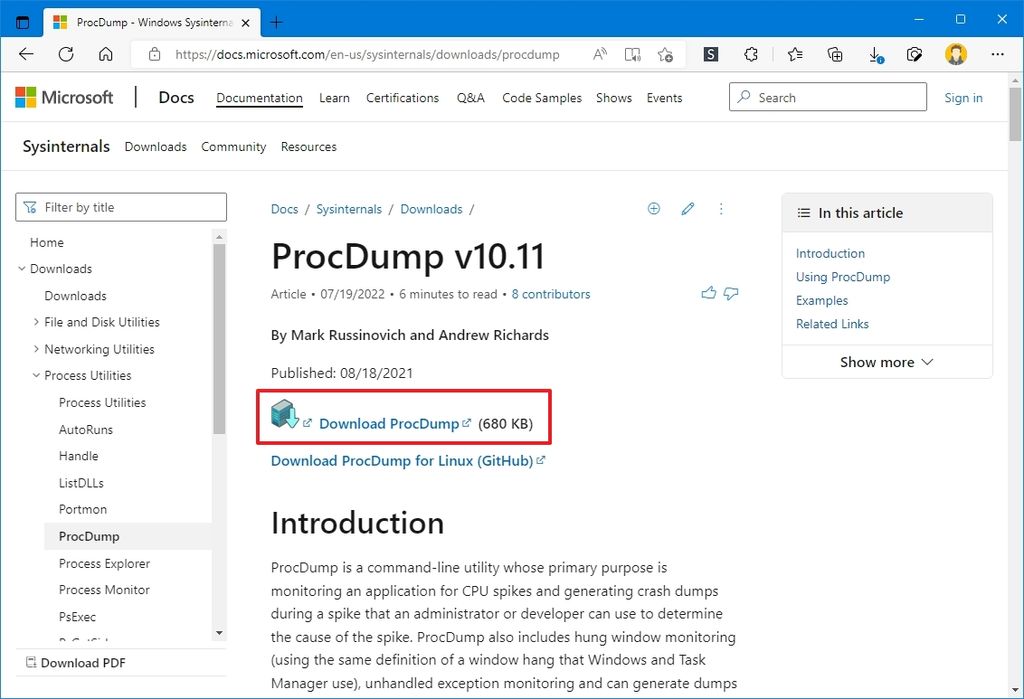Click the Sign in button
The image size is (1024, 699).
tap(963, 97)
